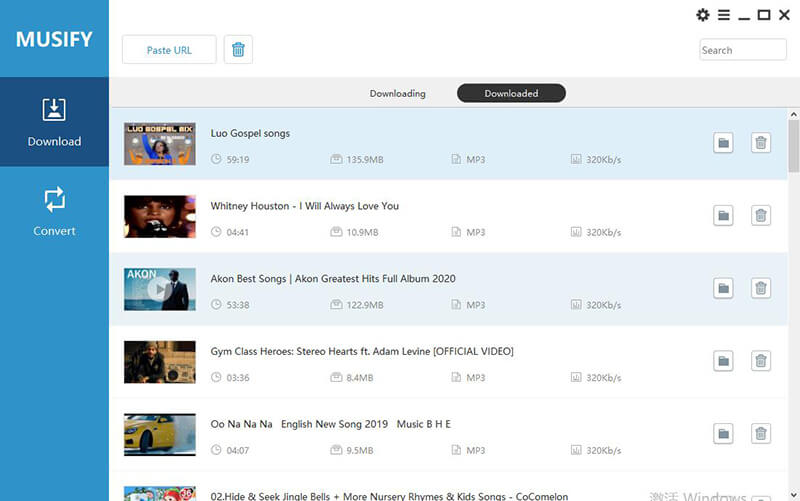Delete the Akon Best Songs entry
This screenshot has width=800, height=501.
(x=761, y=288)
